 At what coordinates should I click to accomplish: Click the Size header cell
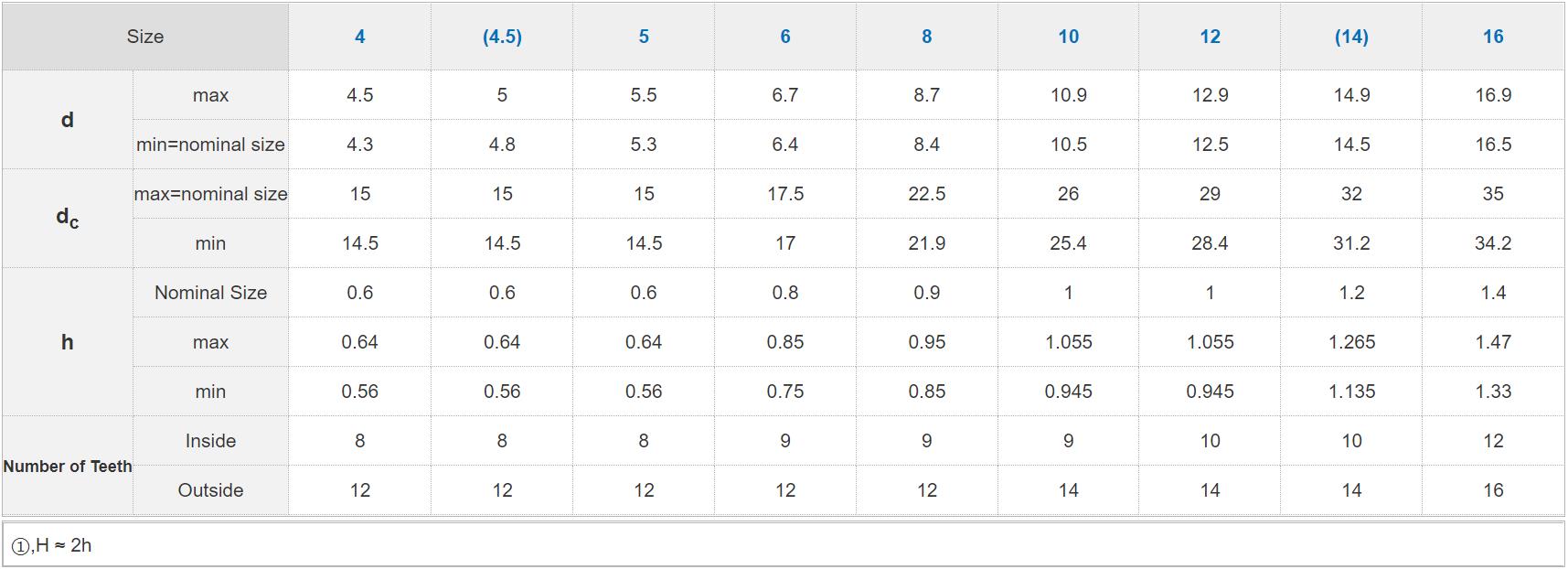[x=145, y=37]
